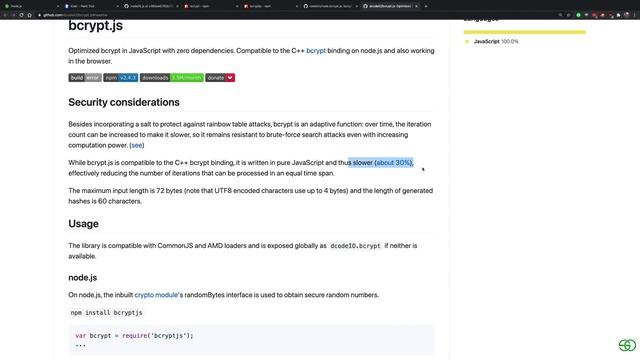The width and height of the screenshot is (640, 360).
Task: Close the active bcrypt.js GitHub tab
Action: point(416,6)
